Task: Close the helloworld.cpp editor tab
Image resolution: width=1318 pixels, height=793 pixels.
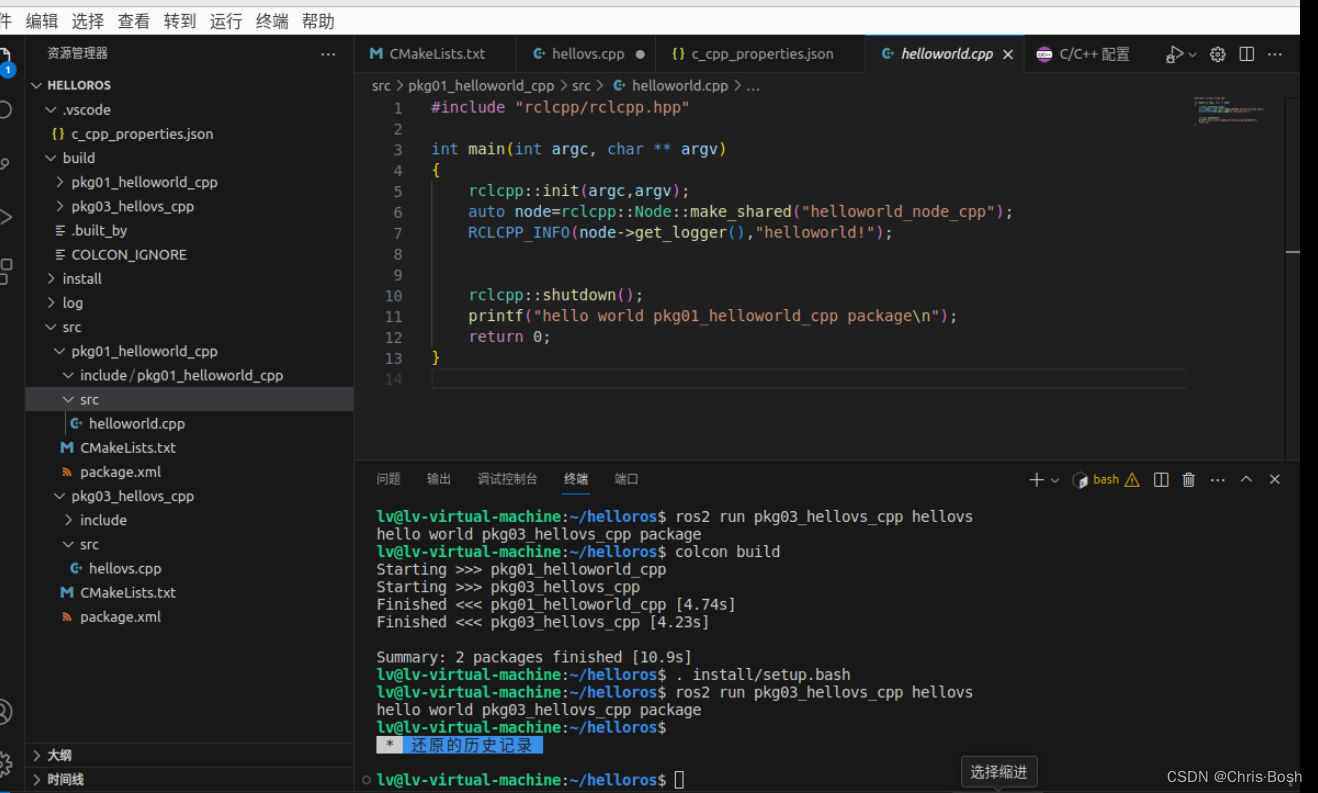Action: (x=1007, y=54)
